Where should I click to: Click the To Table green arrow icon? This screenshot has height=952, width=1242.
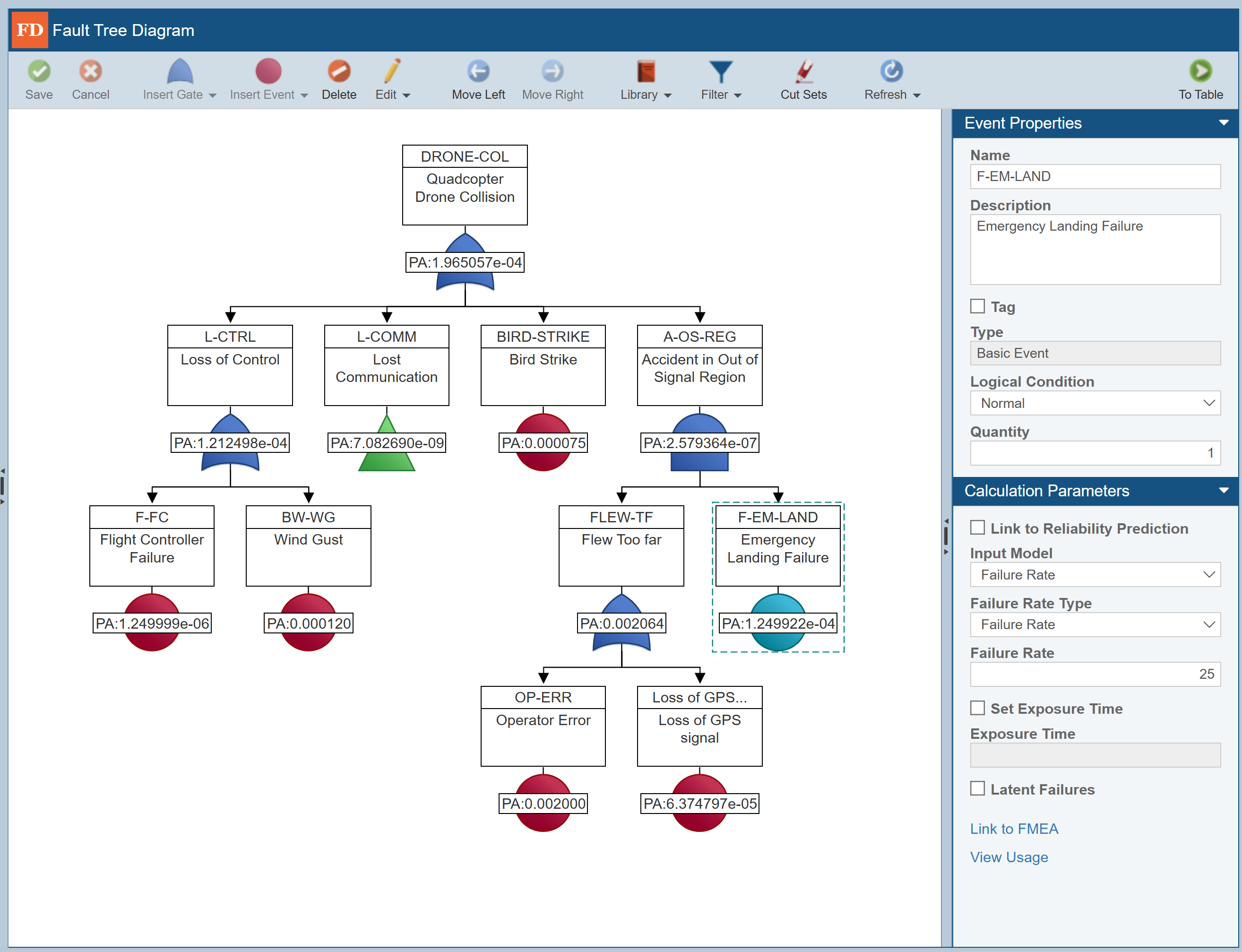click(x=1200, y=71)
